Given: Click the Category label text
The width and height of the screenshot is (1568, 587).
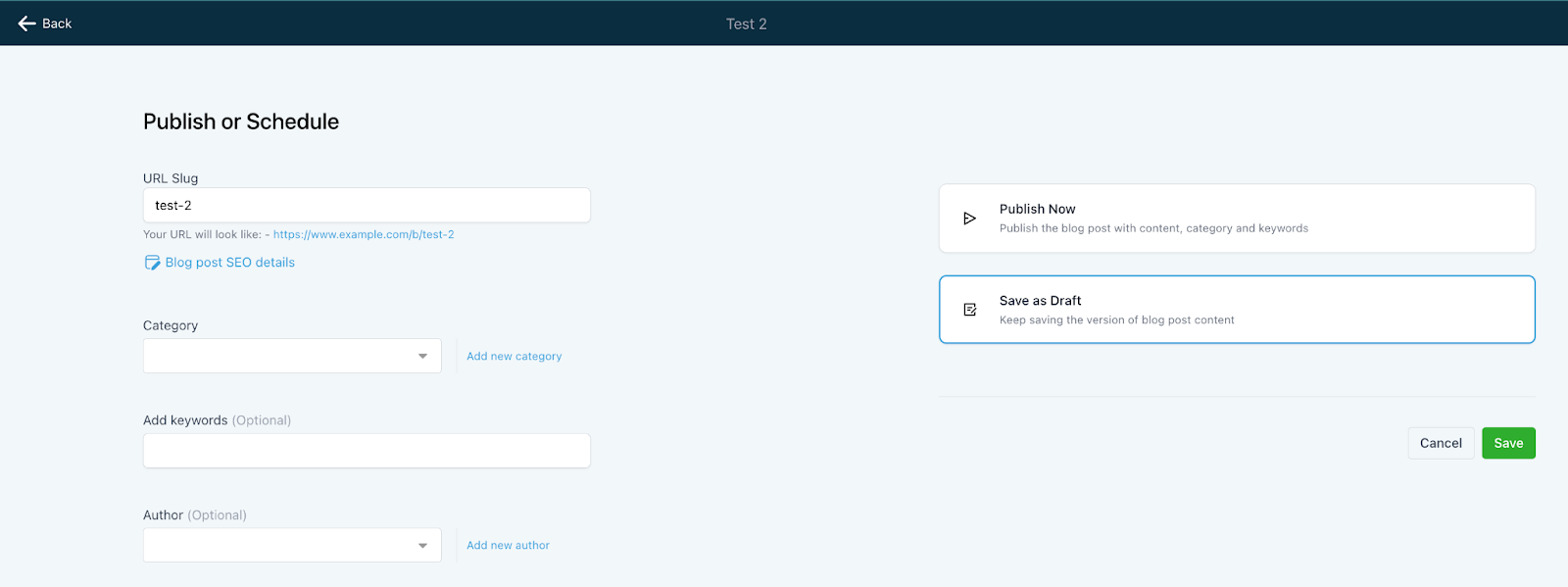Looking at the screenshot, I should (x=171, y=325).
